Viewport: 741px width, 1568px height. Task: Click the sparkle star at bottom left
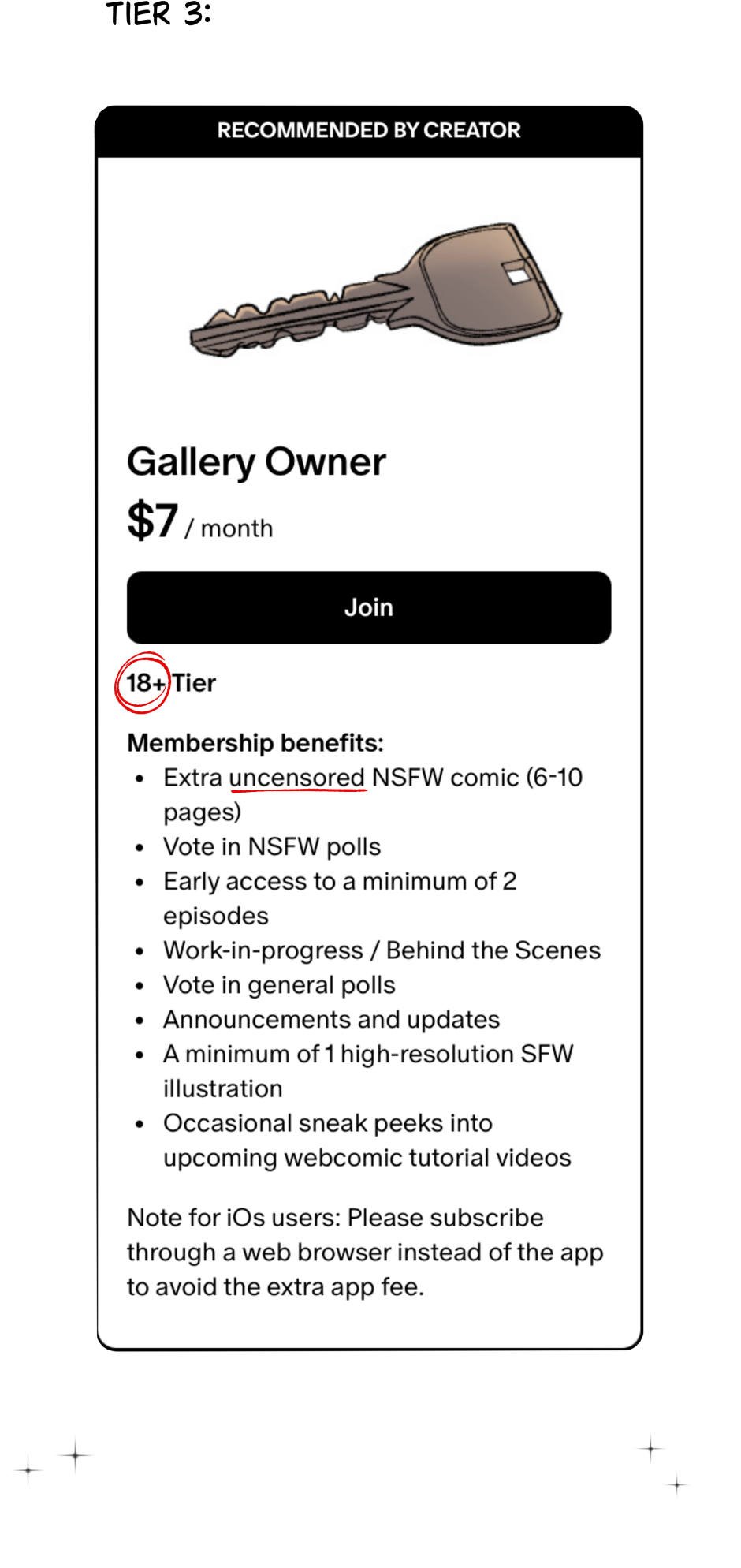pos(75,1454)
